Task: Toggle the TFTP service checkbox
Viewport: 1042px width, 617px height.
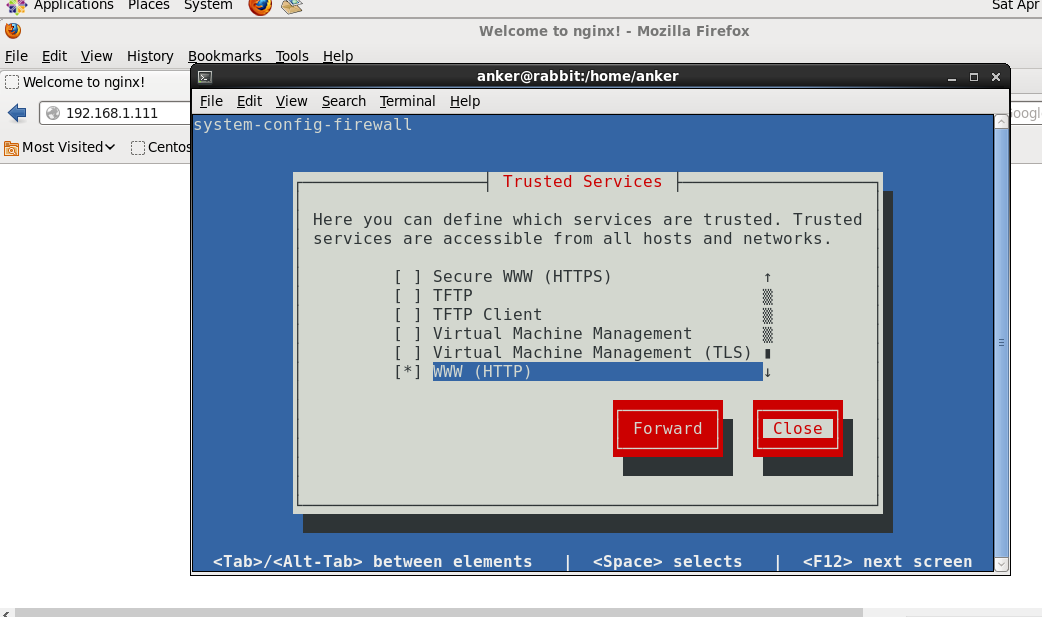Action: 407,296
